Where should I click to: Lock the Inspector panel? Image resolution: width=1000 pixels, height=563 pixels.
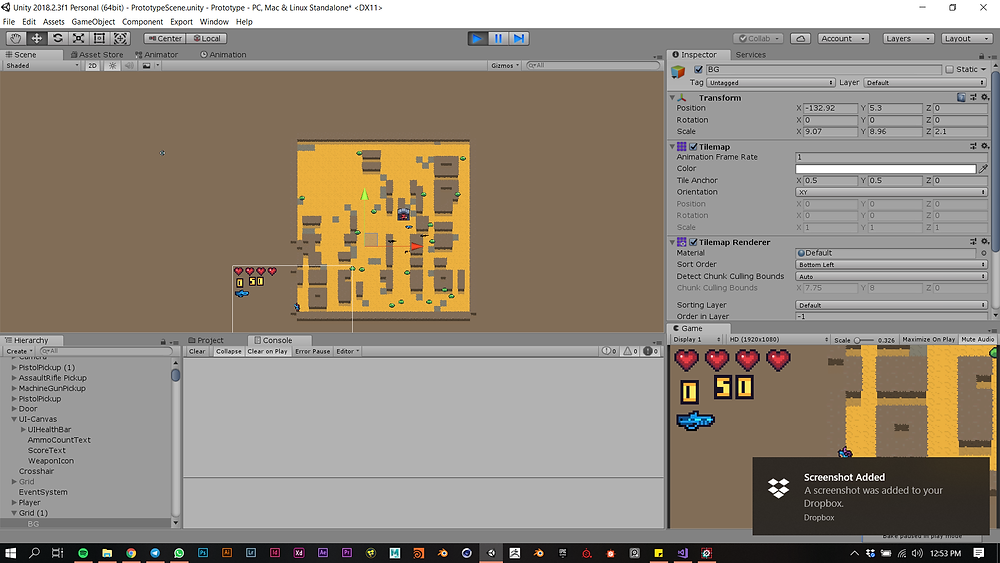(982, 55)
